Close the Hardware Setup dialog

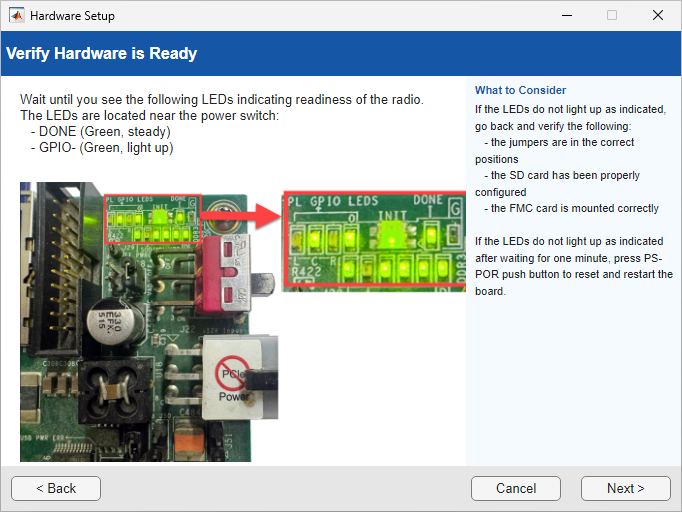pyautogui.click(x=657, y=16)
